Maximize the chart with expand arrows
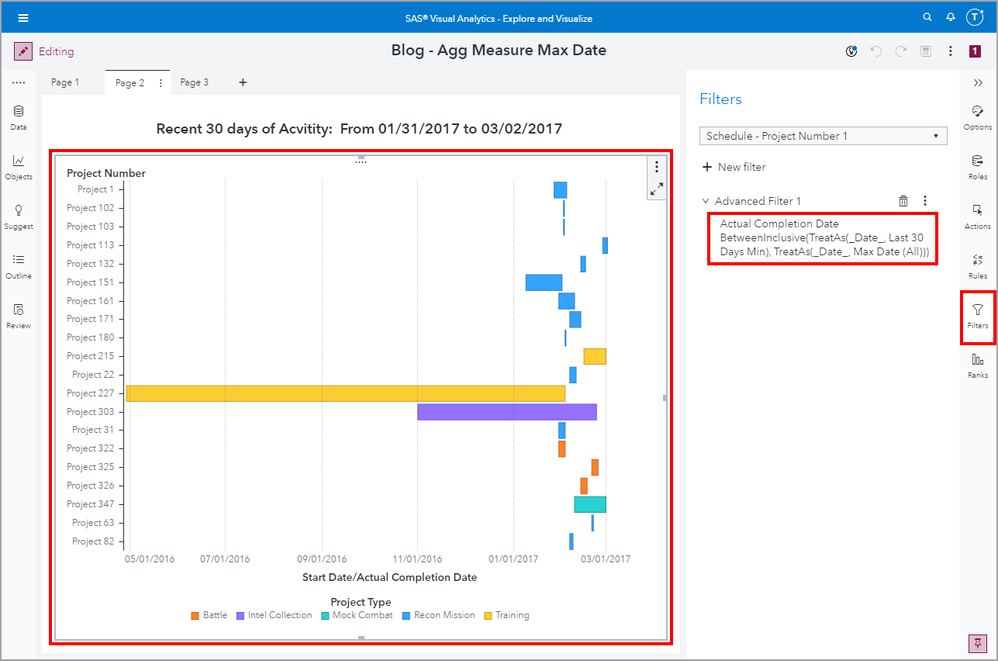998x661 pixels. [x=656, y=189]
